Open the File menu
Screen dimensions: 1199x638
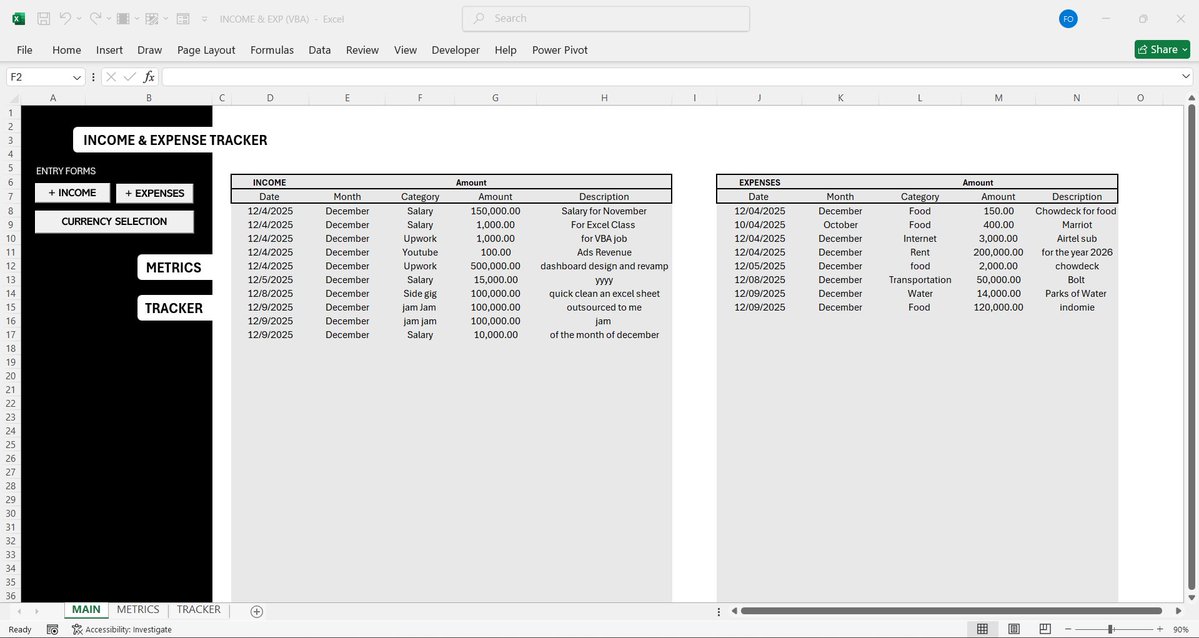pyautogui.click(x=24, y=50)
